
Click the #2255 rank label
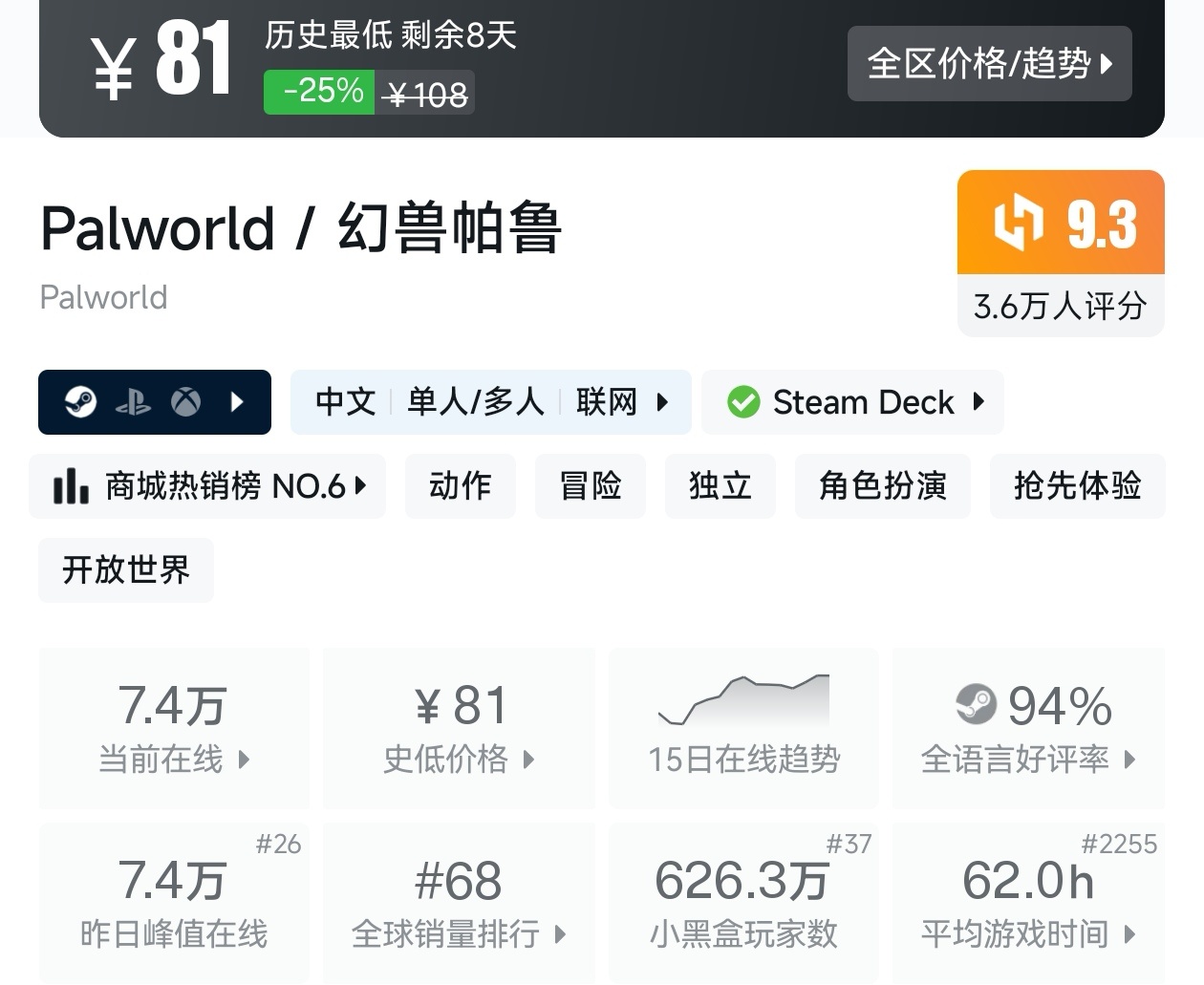[x=1119, y=844]
